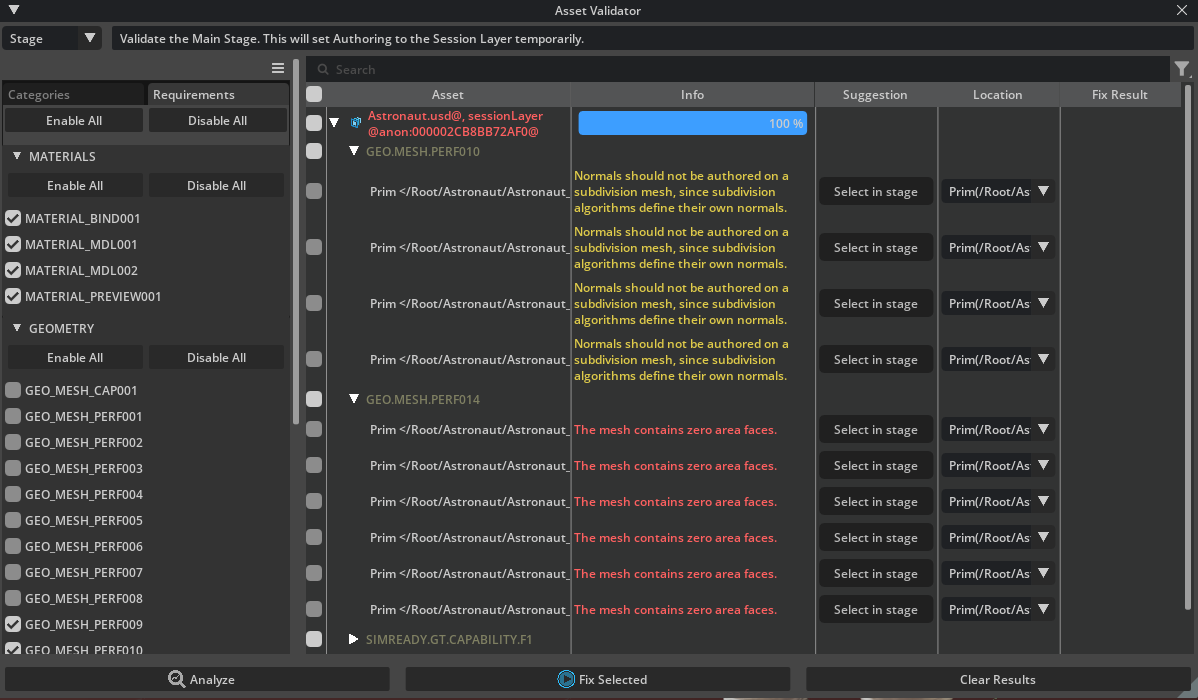Enable all MATERIALS rules
1198x700 pixels.
pyautogui.click(x=75, y=186)
